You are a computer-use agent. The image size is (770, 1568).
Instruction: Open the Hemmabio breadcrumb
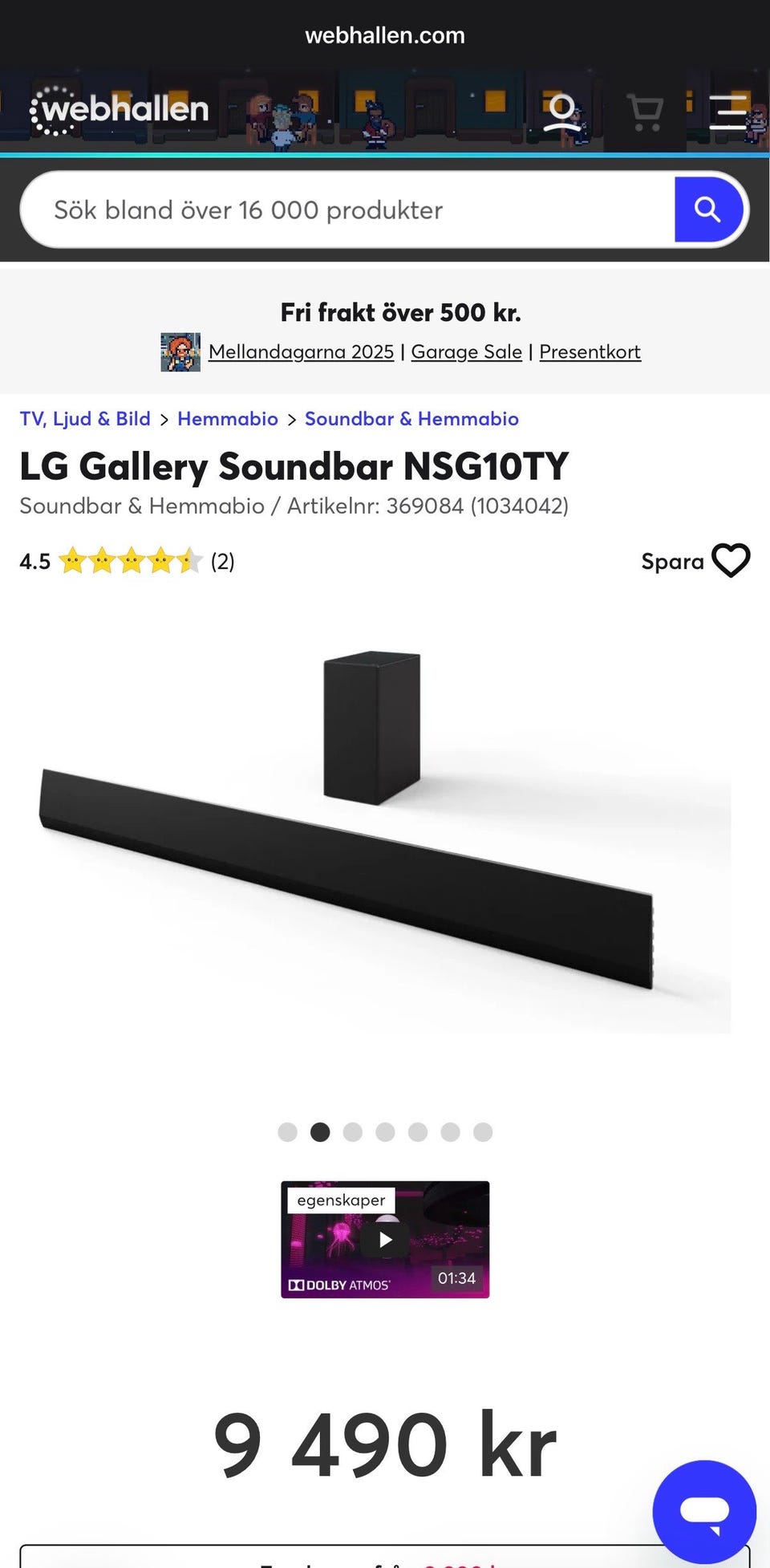[228, 419]
